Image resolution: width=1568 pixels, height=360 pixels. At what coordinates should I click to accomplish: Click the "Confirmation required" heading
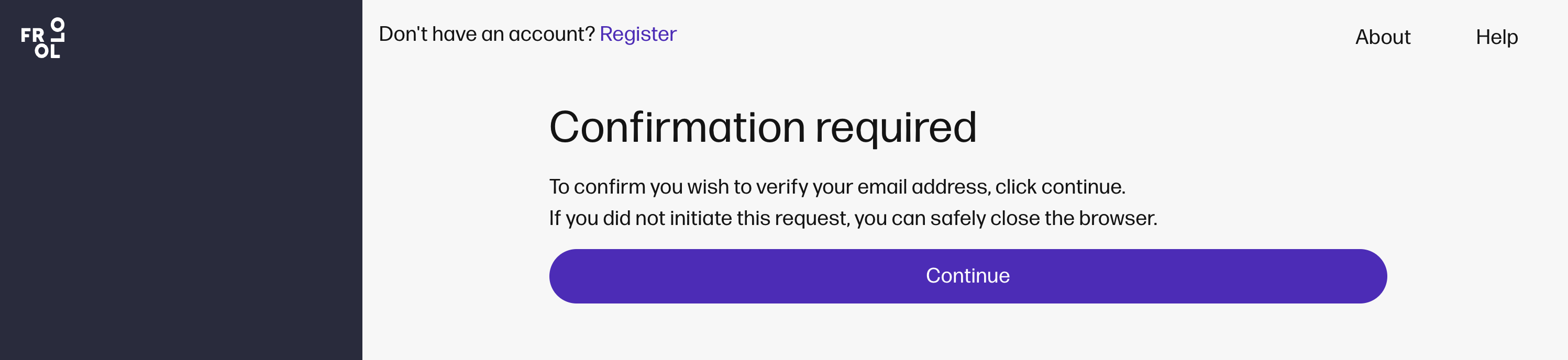(x=762, y=128)
